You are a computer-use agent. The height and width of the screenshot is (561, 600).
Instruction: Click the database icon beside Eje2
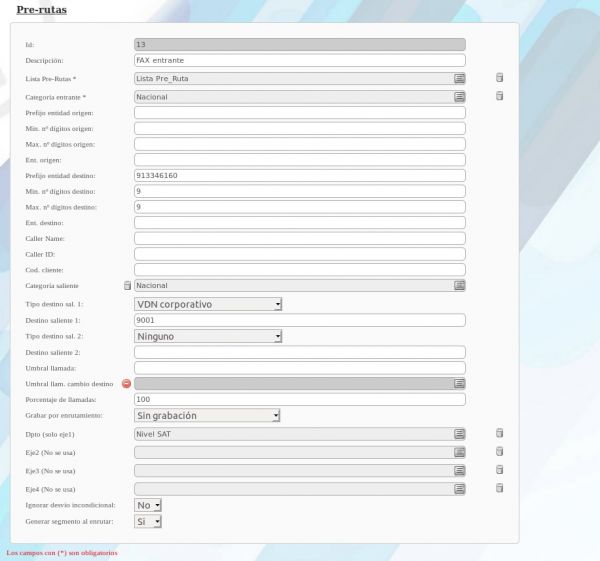(499, 452)
